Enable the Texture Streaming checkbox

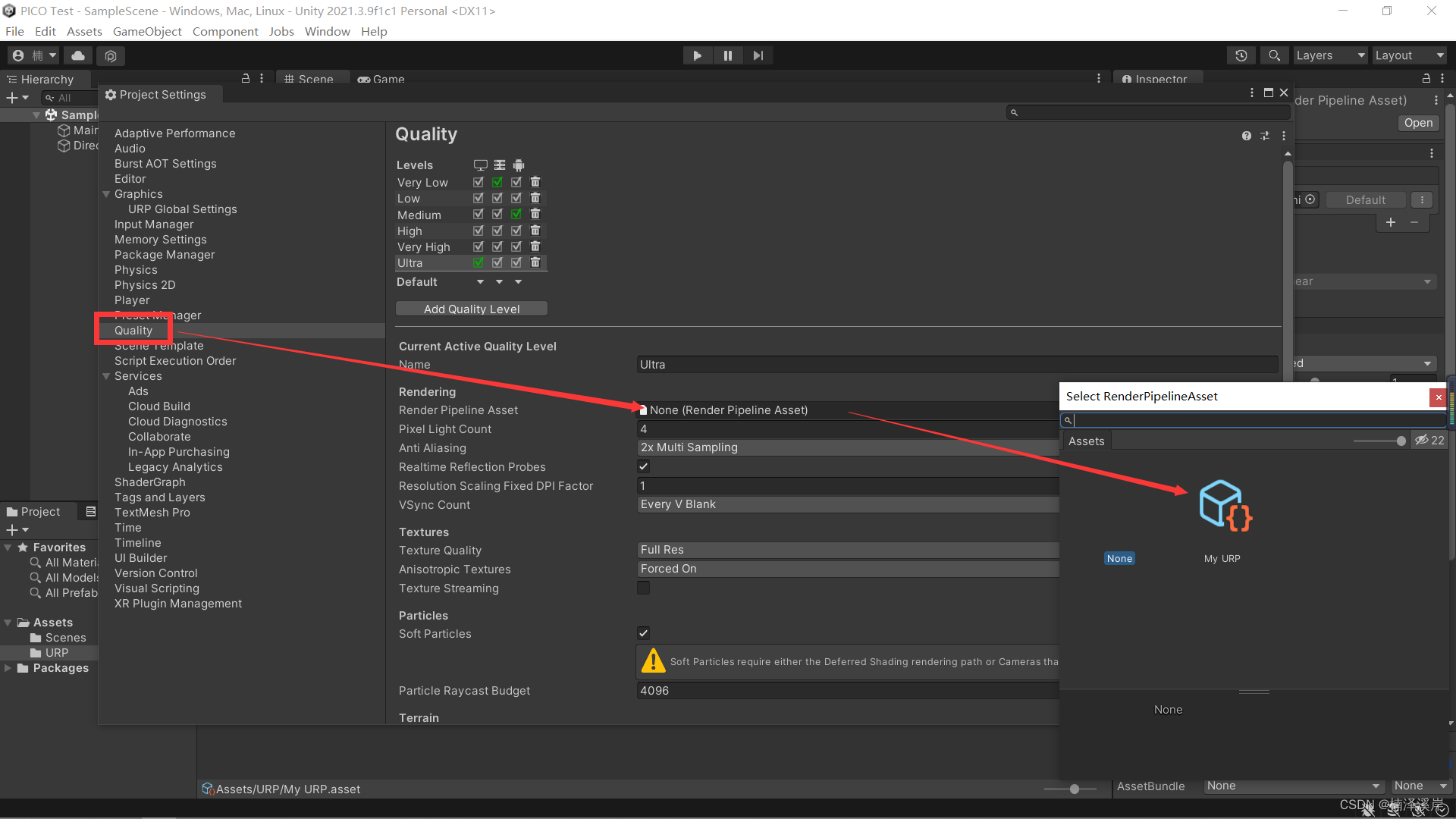pyautogui.click(x=644, y=588)
